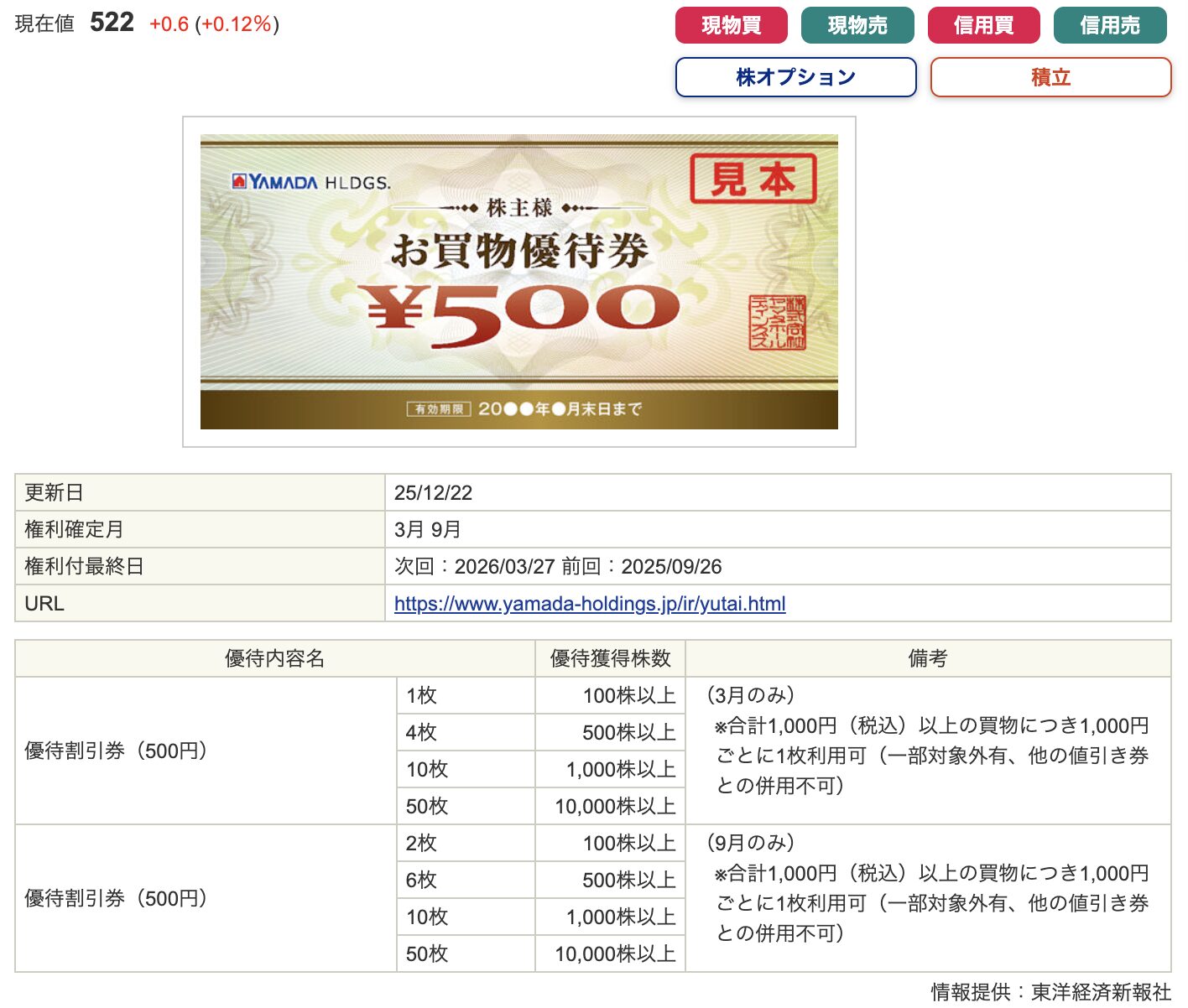Click the 信用売 button

1109,25
